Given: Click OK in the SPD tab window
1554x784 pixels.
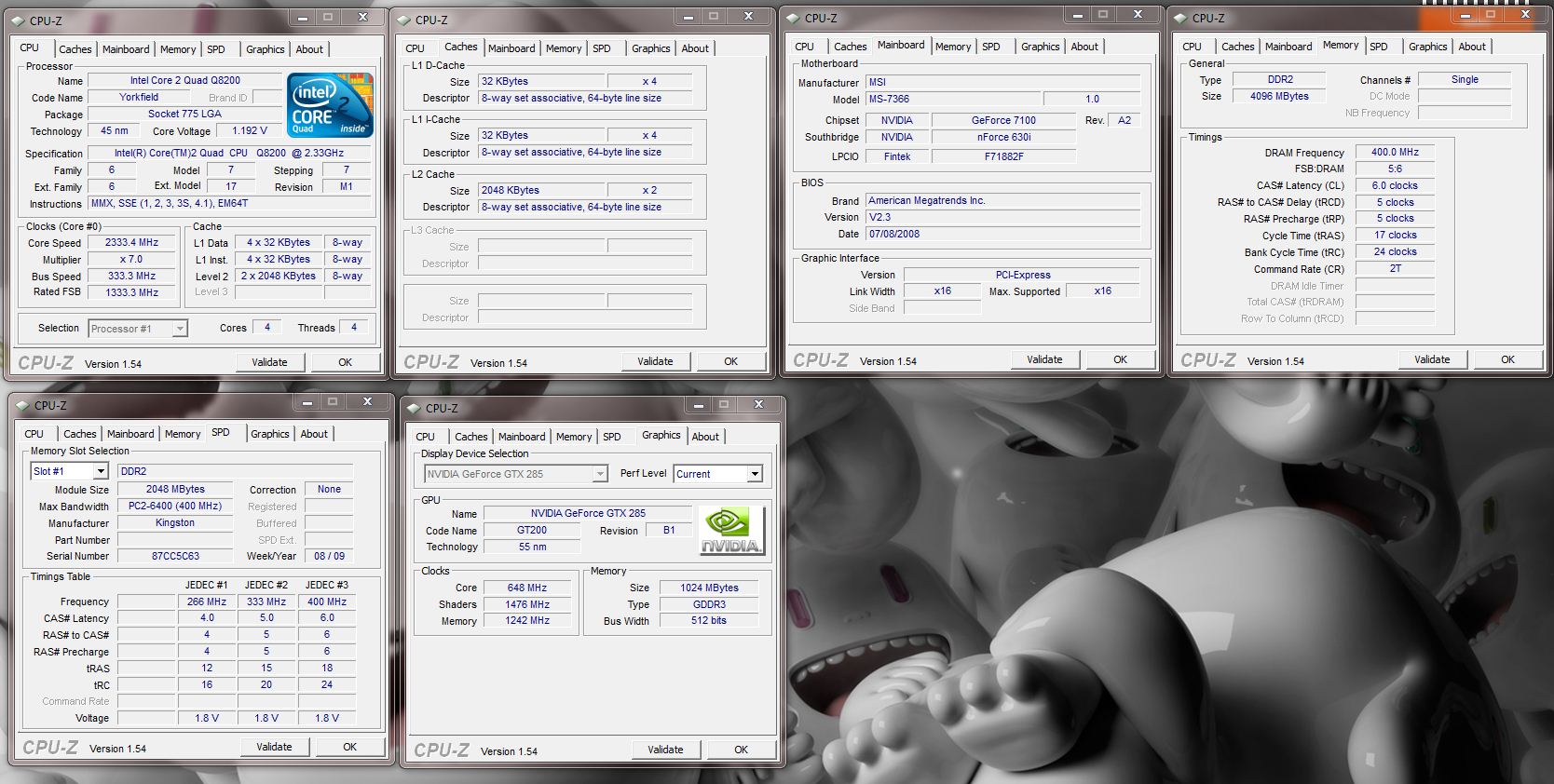Looking at the screenshot, I should coord(349,747).
